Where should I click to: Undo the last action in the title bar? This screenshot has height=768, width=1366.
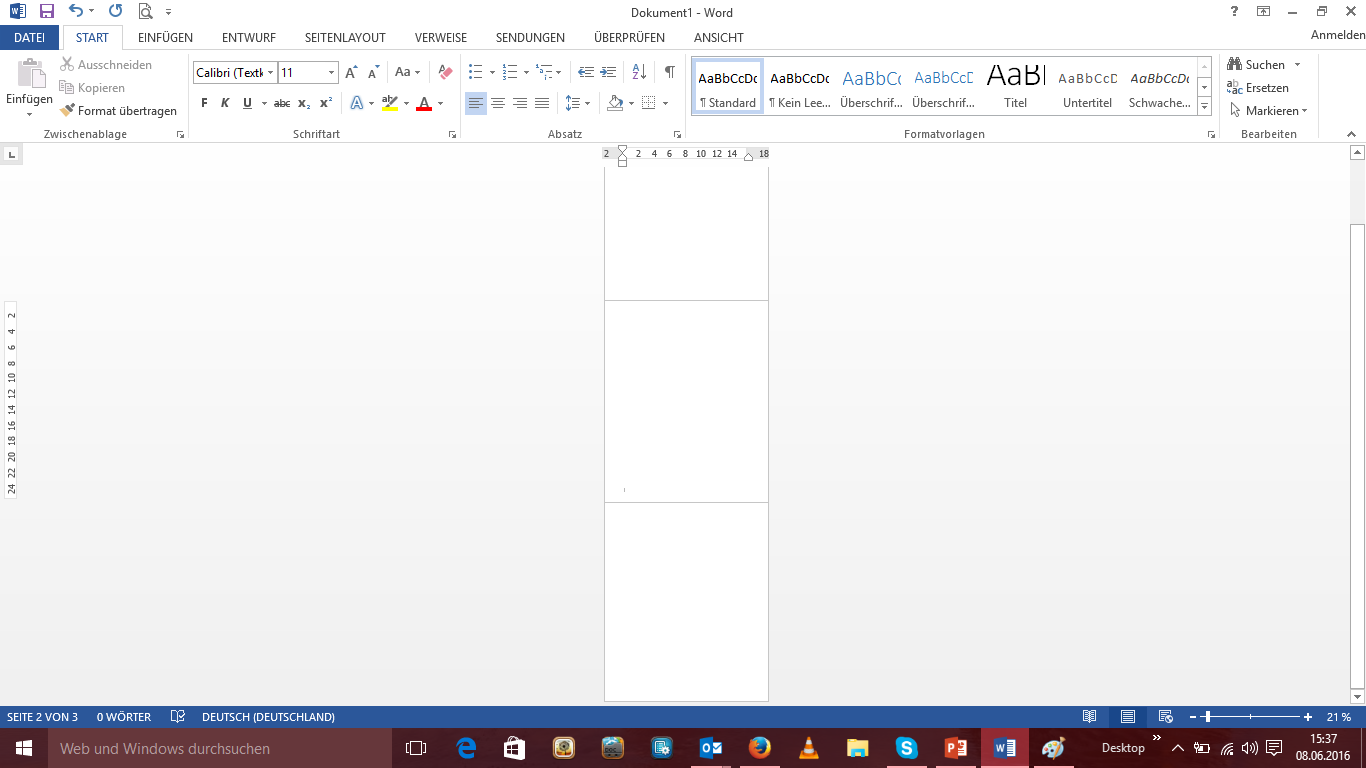click(x=76, y=12)
